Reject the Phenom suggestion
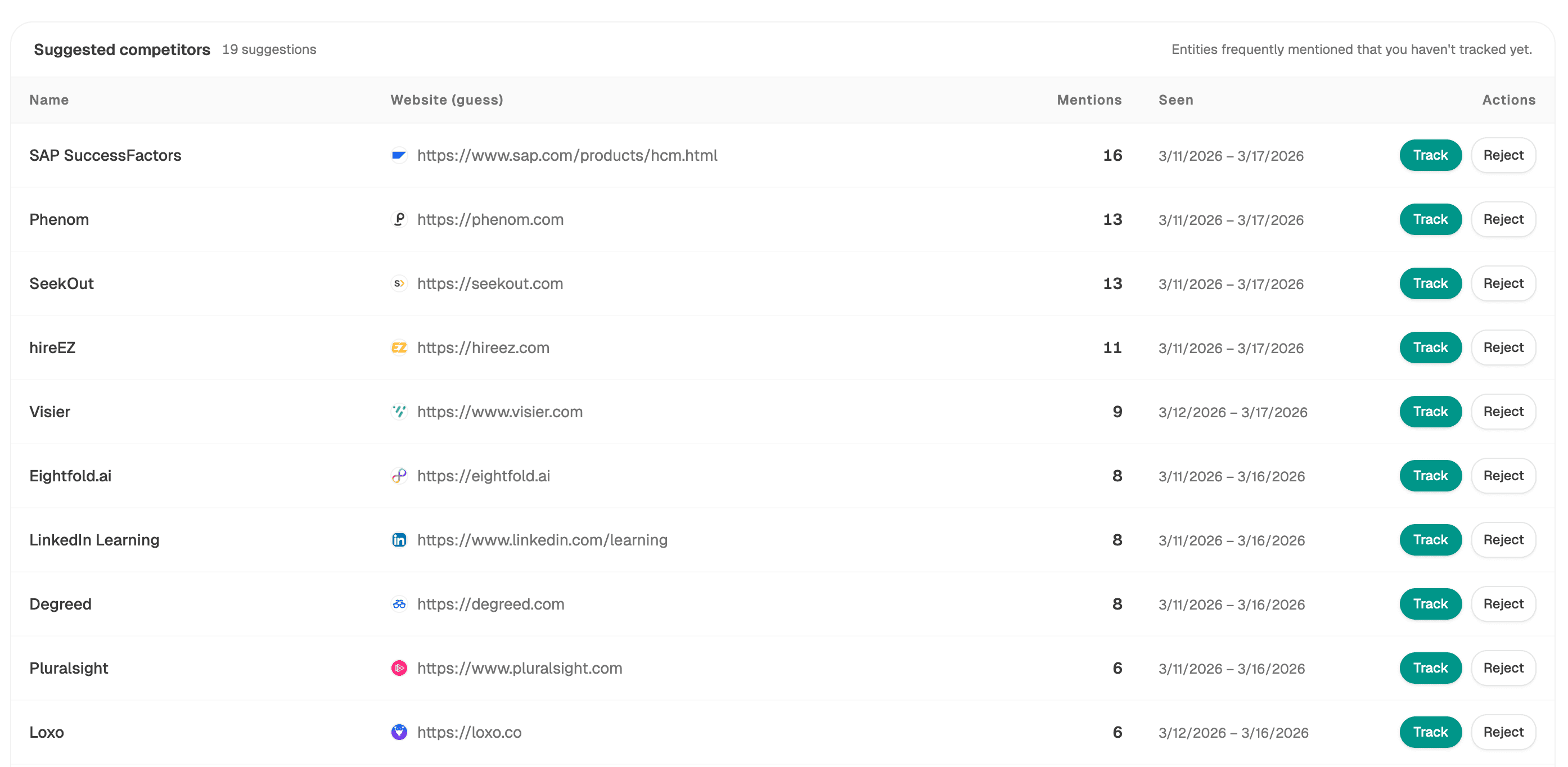The width and height of the screenshot is (1568, 767). [1503, 219]
